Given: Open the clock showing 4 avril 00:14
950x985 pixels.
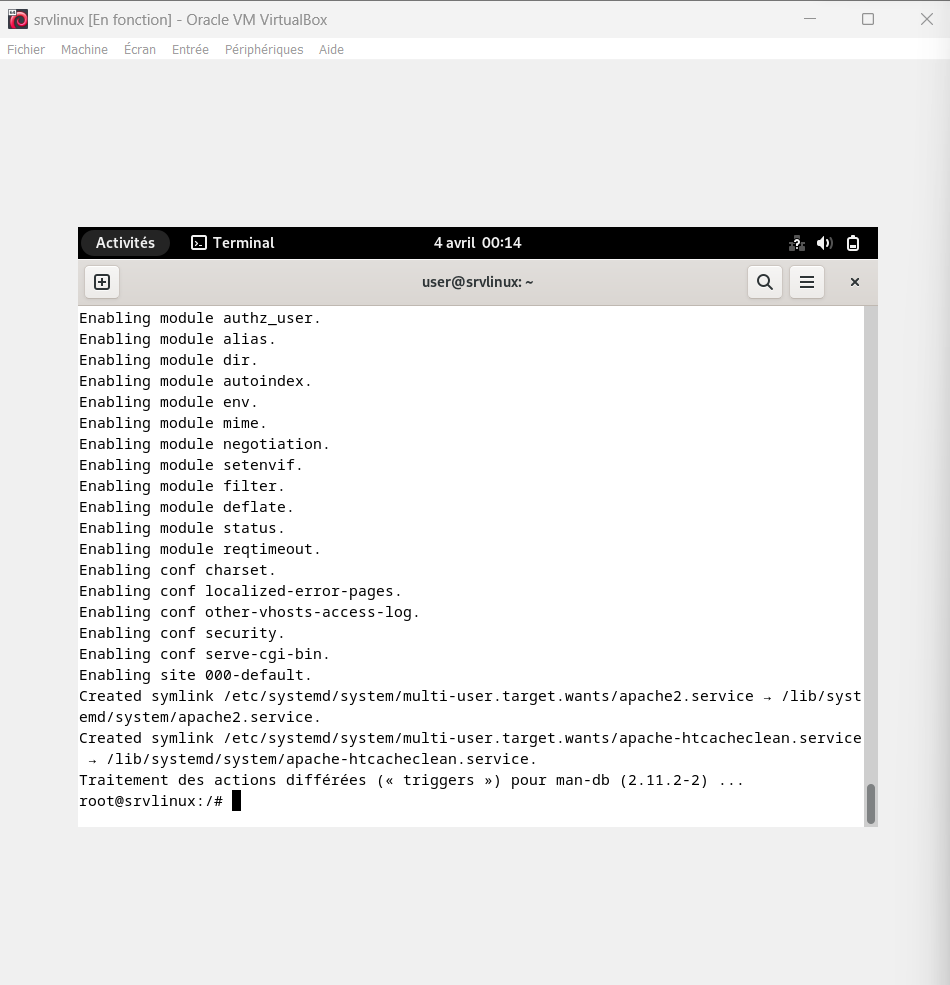Looking at the screenshot, I should pos(477,243).
